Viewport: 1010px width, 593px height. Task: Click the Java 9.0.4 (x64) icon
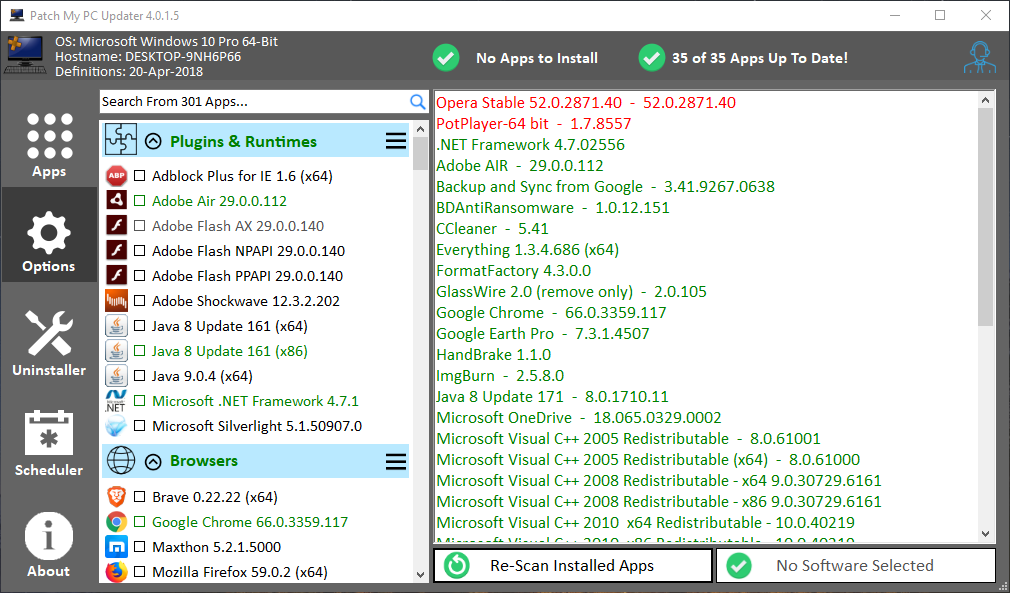[117, 376]
